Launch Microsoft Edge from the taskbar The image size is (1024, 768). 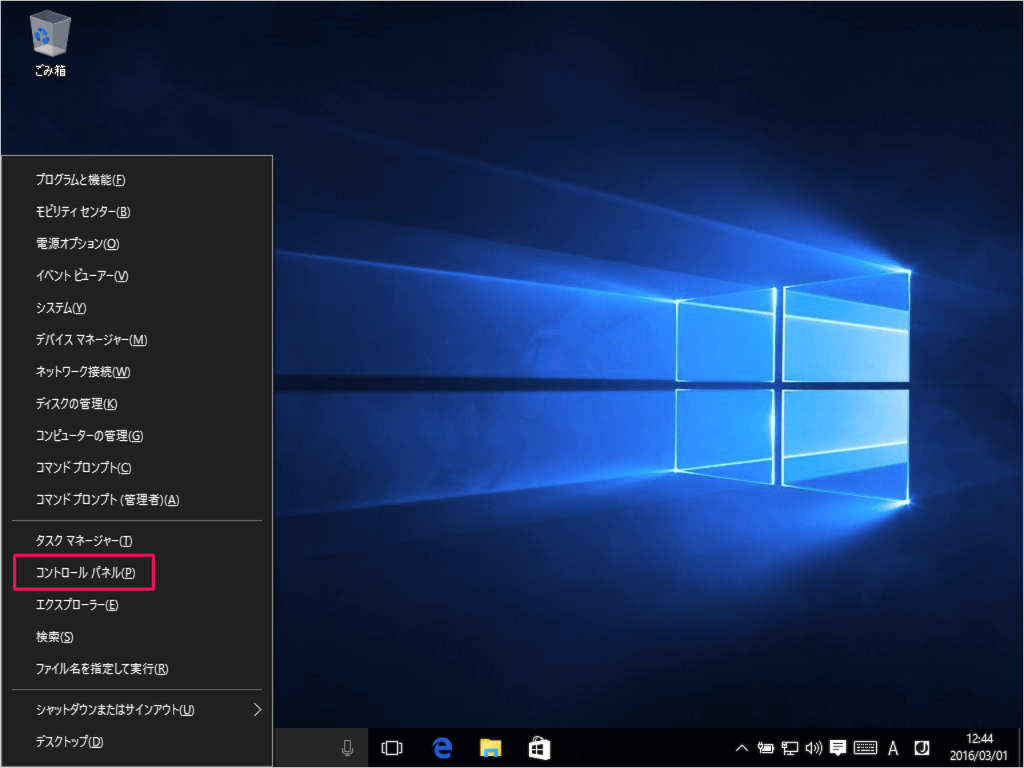coord(442,748)
